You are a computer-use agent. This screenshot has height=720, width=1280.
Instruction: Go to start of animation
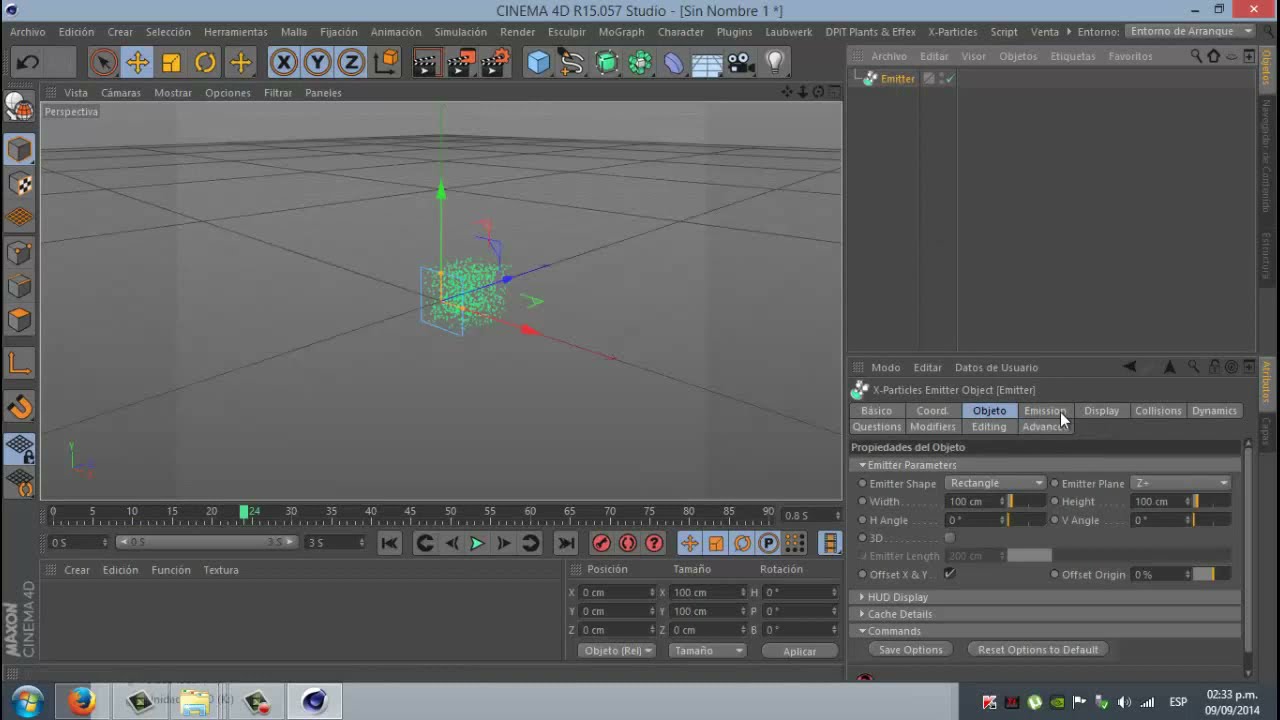point(390,543)
